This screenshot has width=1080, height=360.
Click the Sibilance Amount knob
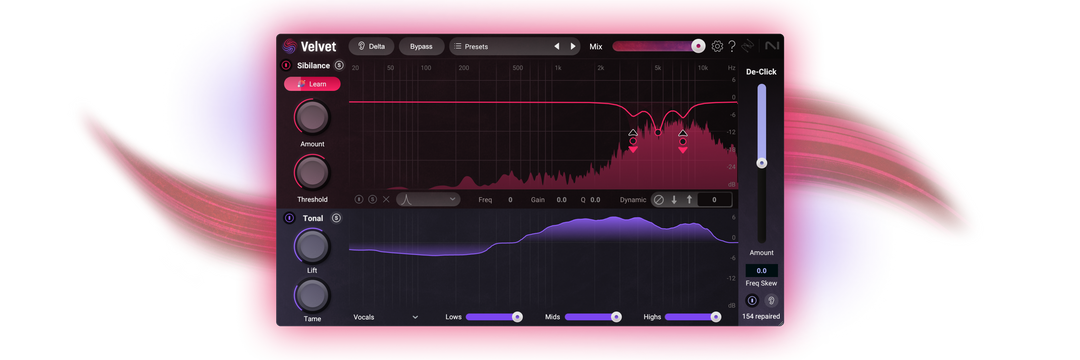[313, 117]
